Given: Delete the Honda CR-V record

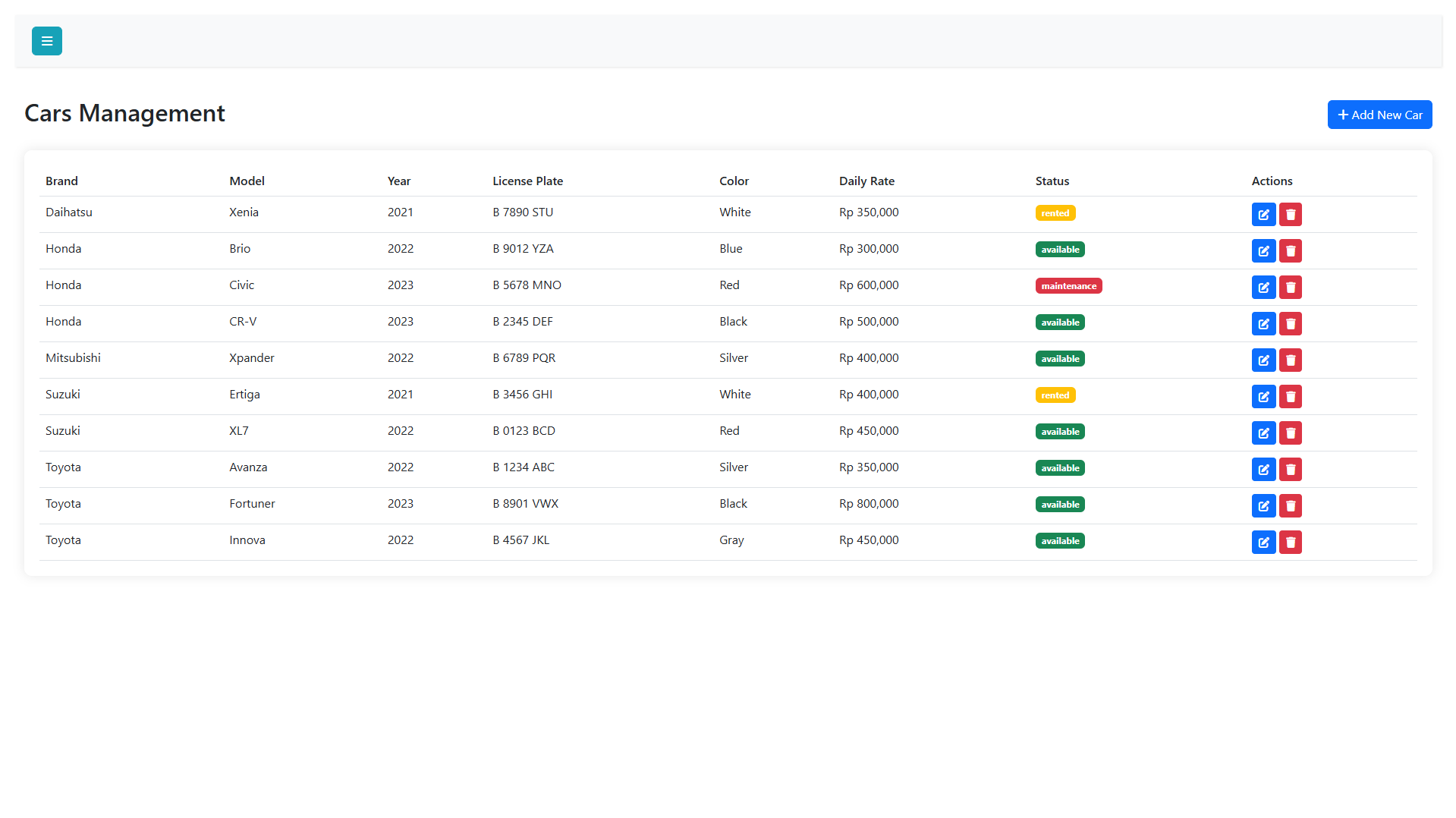Looking at the screenshot, I should tap(1291, 324).
